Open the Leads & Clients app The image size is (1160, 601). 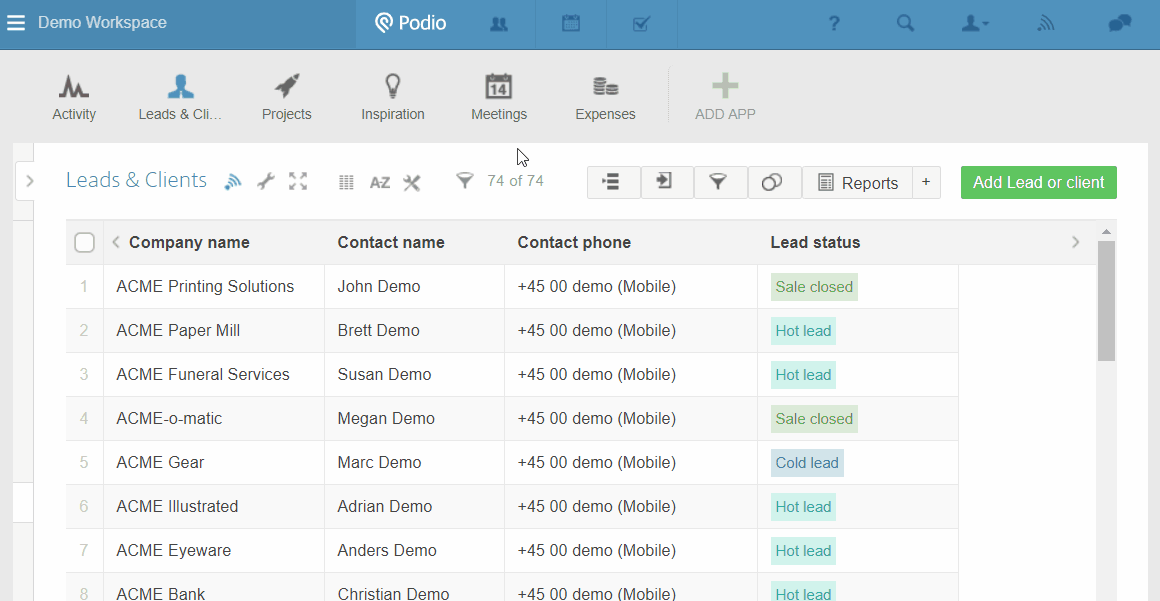coord(181,98)
